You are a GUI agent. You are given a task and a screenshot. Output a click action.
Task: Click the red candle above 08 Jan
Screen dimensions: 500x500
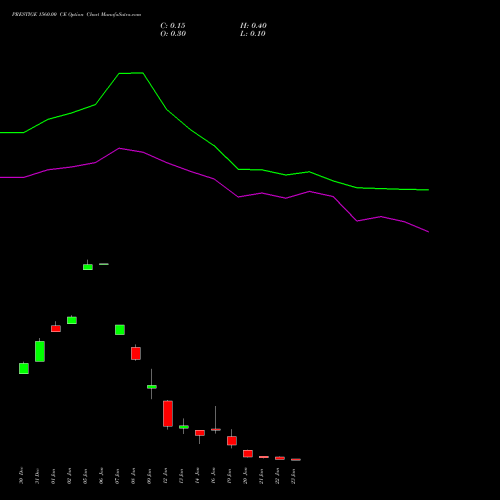(x=136, y=353)
